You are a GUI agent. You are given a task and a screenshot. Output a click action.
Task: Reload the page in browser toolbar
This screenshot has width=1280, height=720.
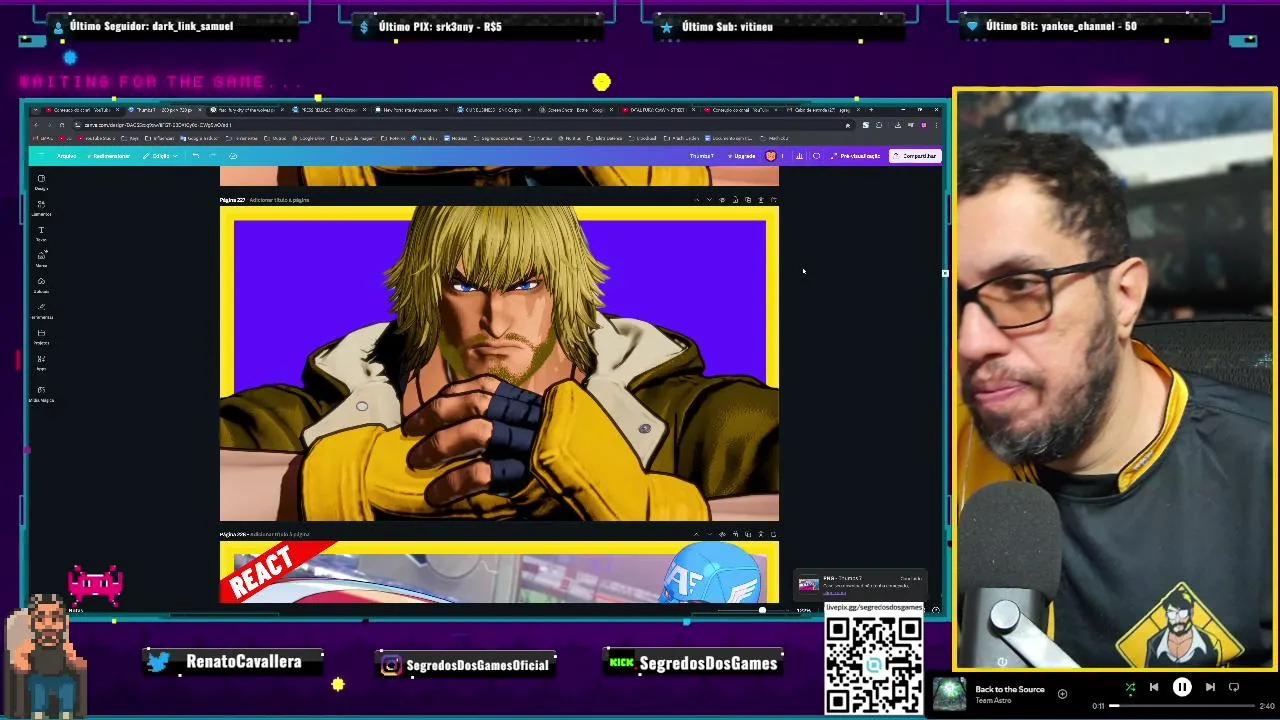click(x=62, y=125)
